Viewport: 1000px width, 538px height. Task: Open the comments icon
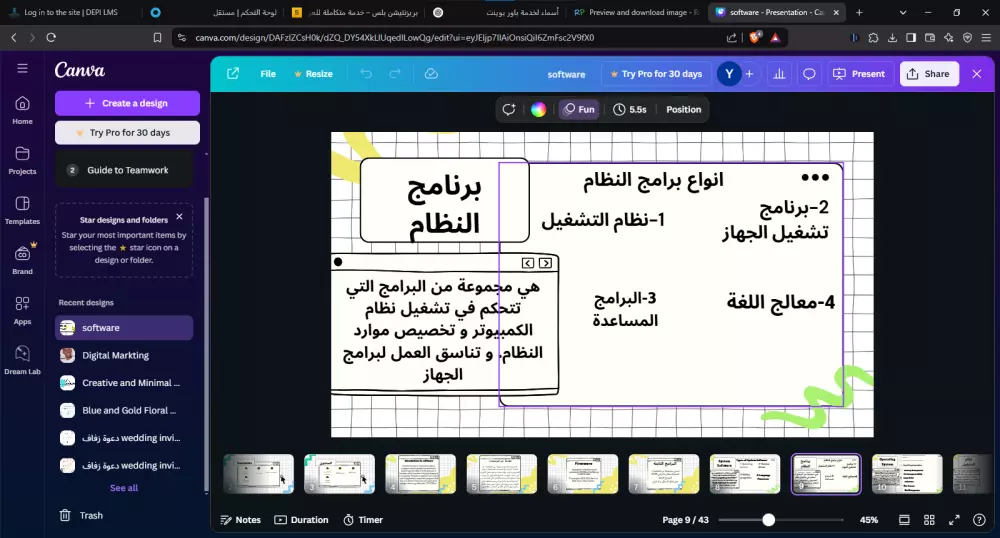click(809, 74)
